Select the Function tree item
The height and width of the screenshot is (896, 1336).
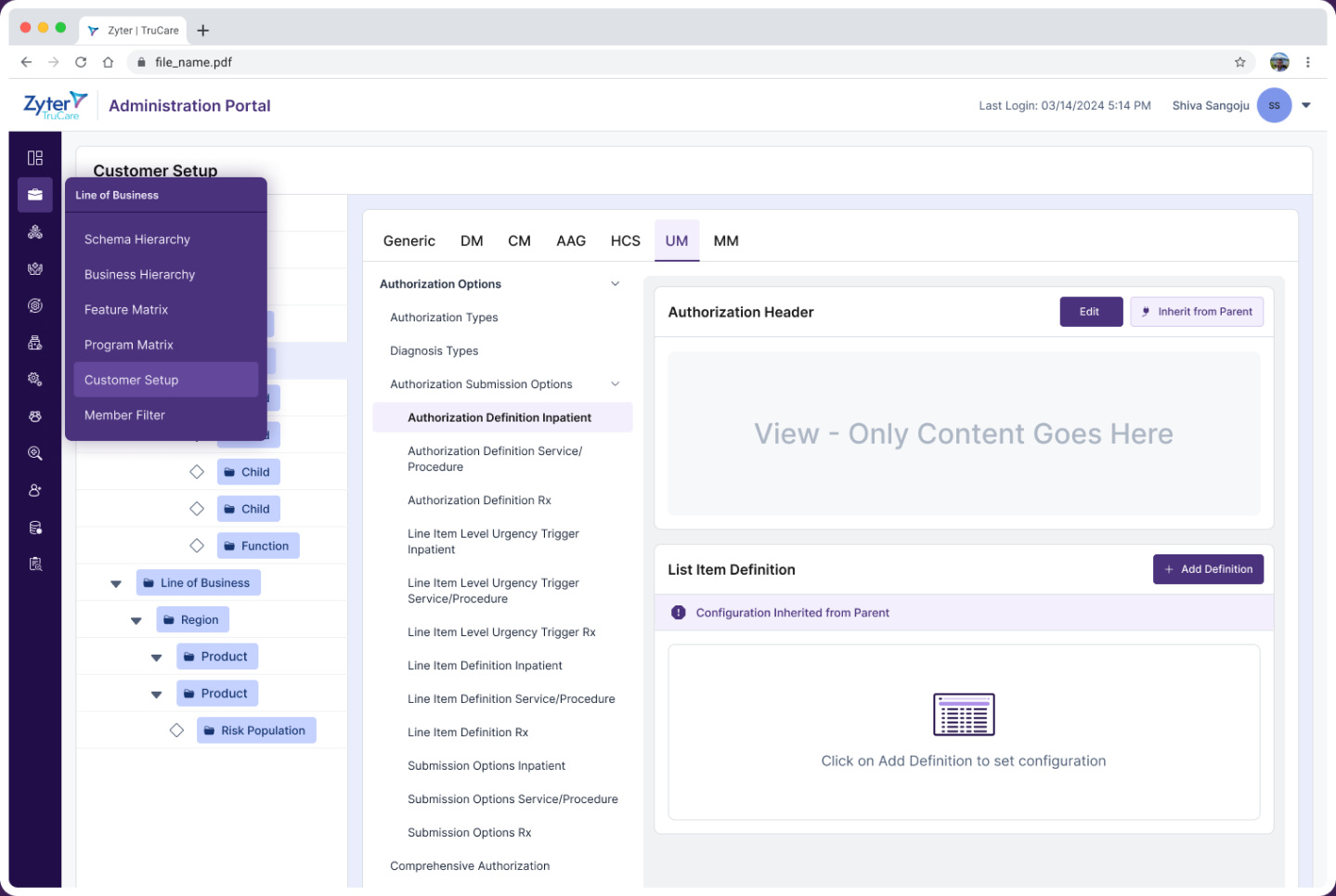(x=258, y=546)
